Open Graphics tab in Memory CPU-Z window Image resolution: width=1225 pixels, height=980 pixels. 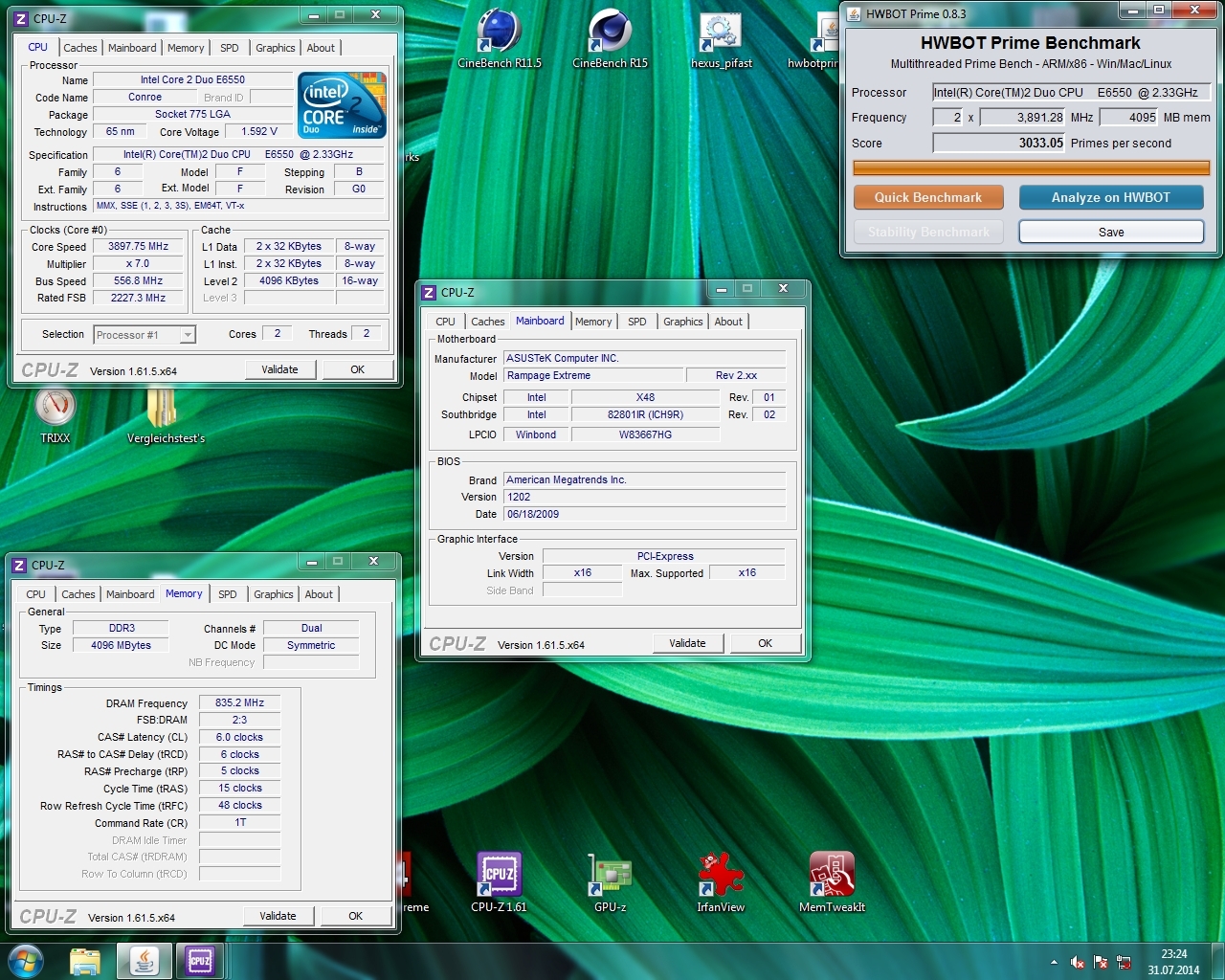coord(274,594)
